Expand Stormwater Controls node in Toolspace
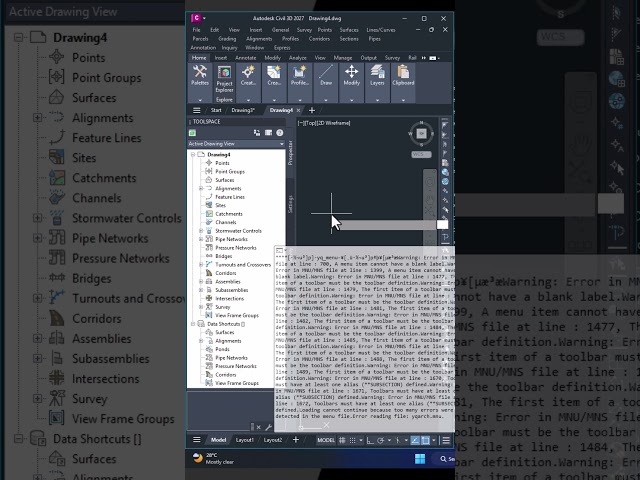 click(201, 231)
